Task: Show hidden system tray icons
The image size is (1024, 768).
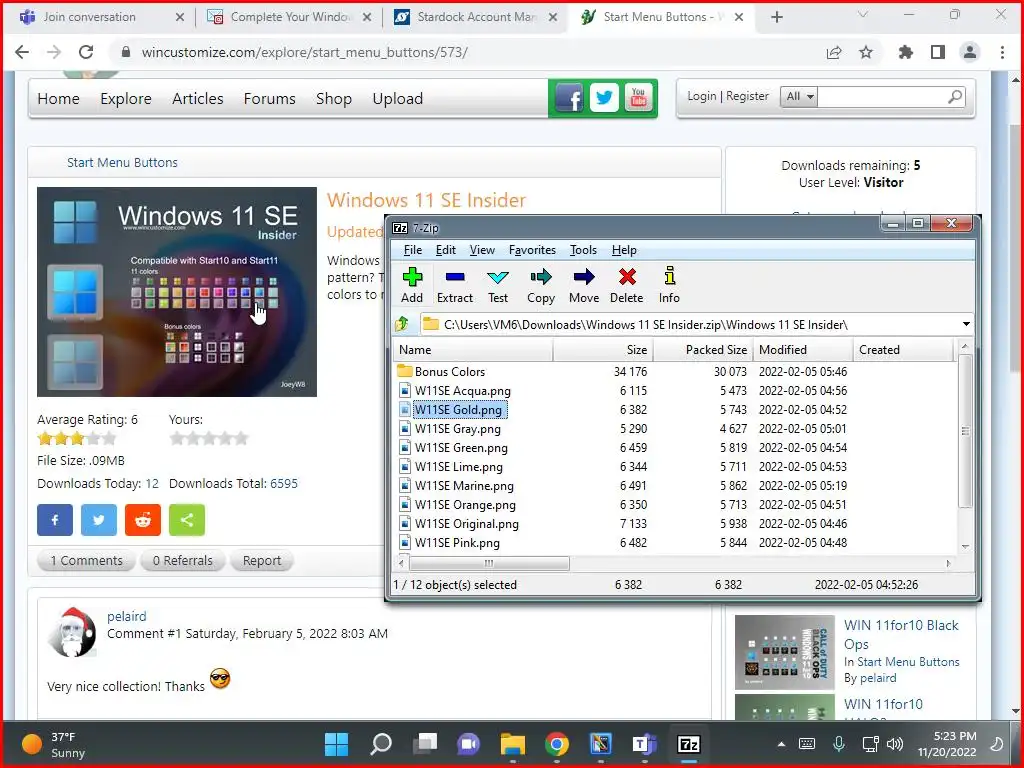Action: pos(781,744)
